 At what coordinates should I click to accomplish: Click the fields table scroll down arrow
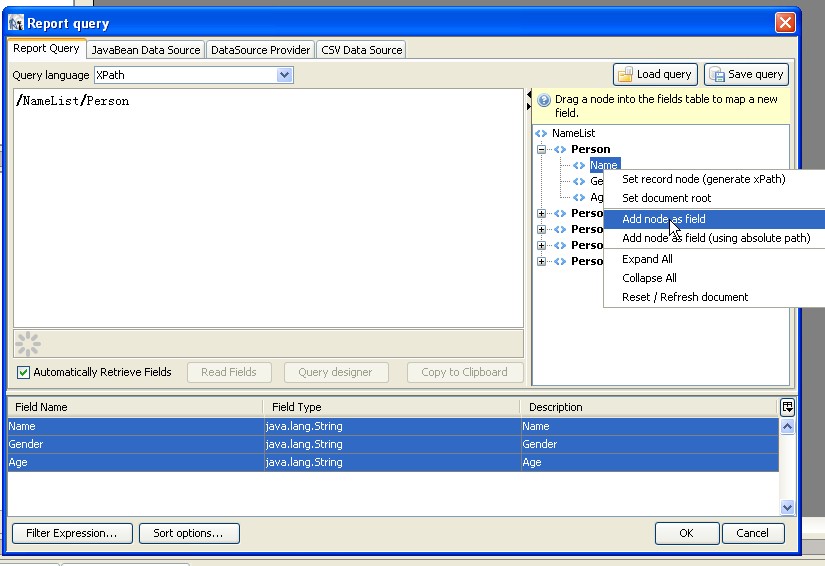(787, 508)
